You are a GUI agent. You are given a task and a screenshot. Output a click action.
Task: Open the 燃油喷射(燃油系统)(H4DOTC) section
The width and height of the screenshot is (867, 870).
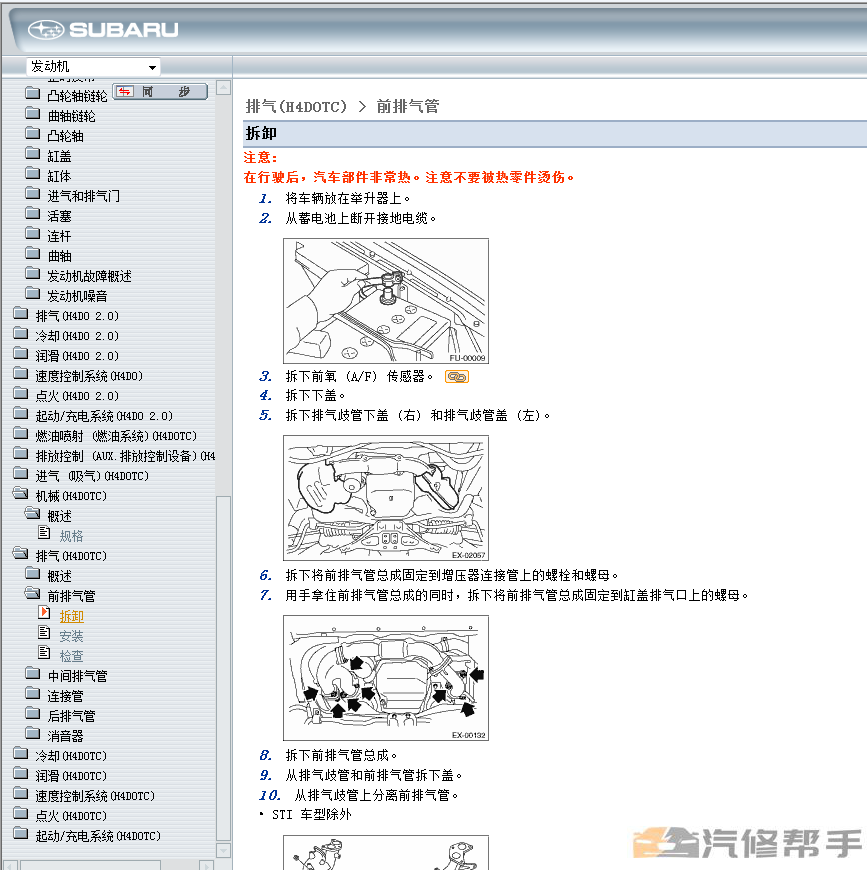[x=116, y=436]
